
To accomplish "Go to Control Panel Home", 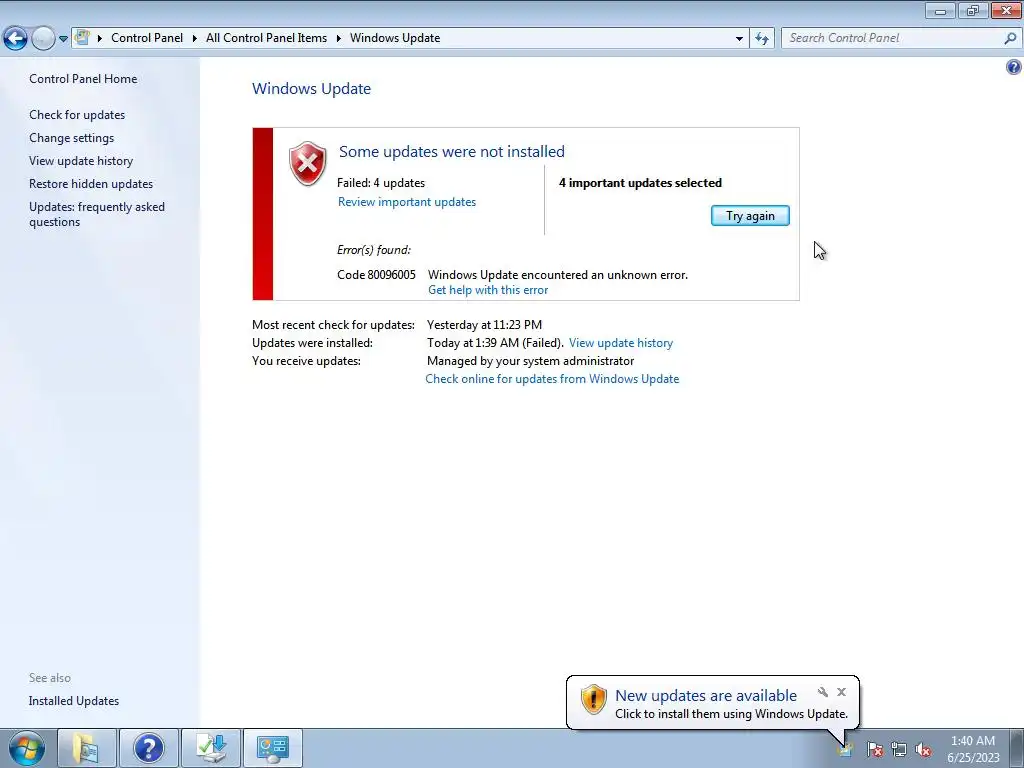I will (83, 79).
